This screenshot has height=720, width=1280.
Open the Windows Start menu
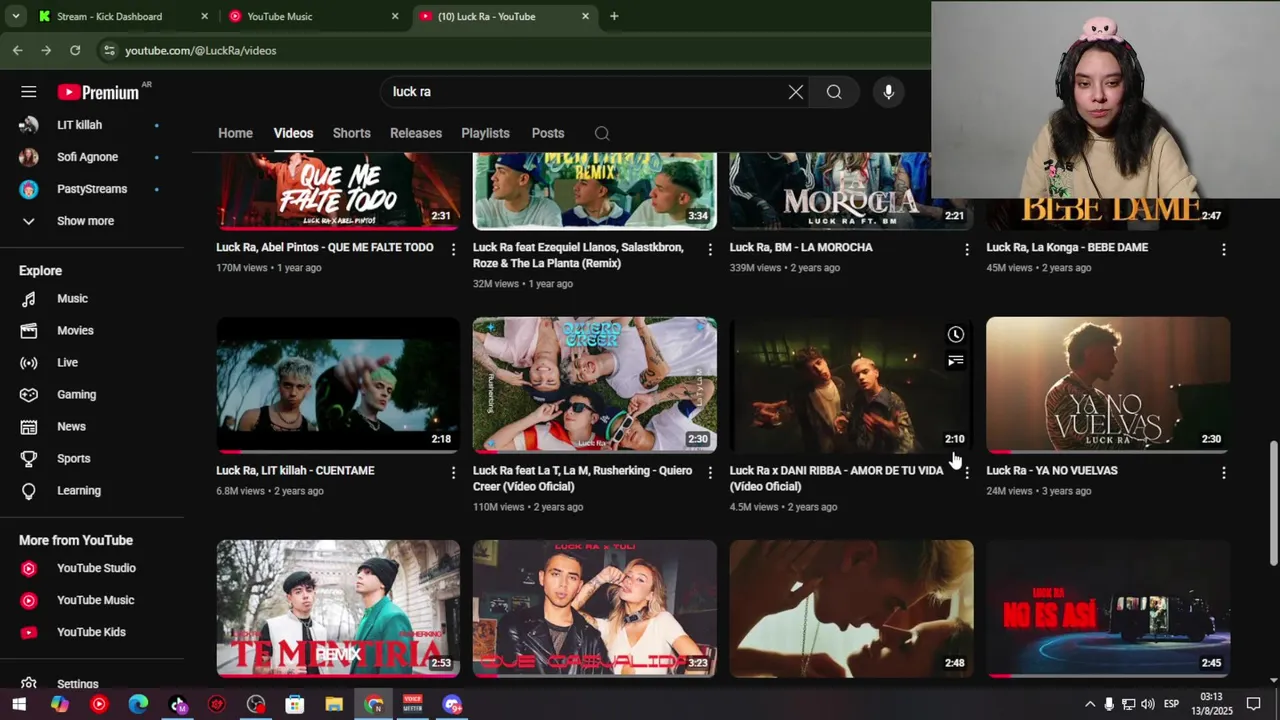(19, 704)
